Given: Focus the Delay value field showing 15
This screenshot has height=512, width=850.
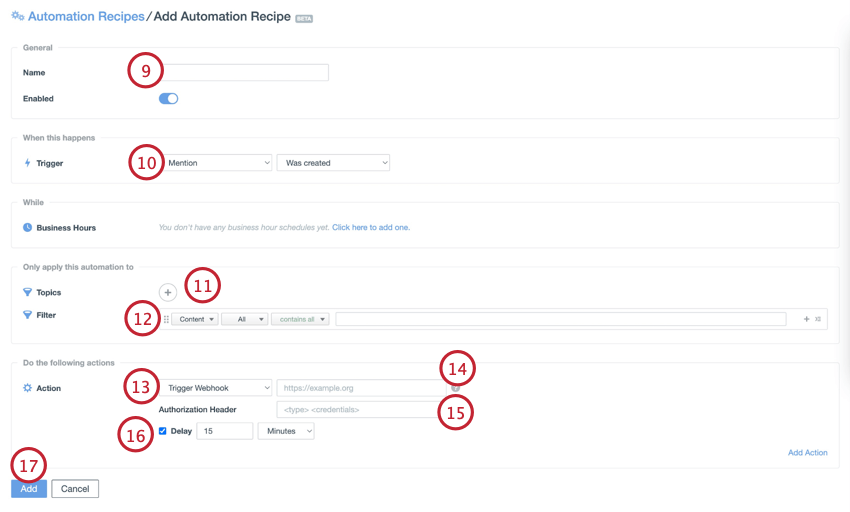Looking at the screenshot, I should (224, 431).
